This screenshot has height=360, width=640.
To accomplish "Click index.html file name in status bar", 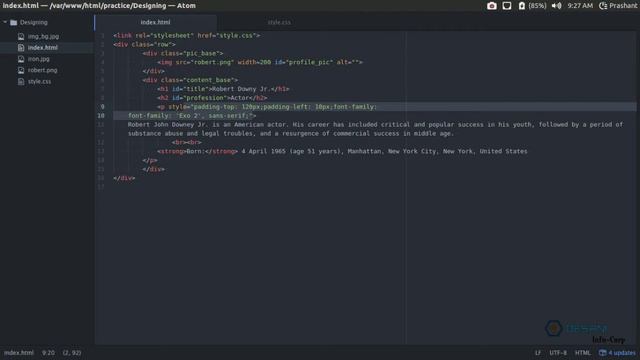I will click(x=19, y=353).
